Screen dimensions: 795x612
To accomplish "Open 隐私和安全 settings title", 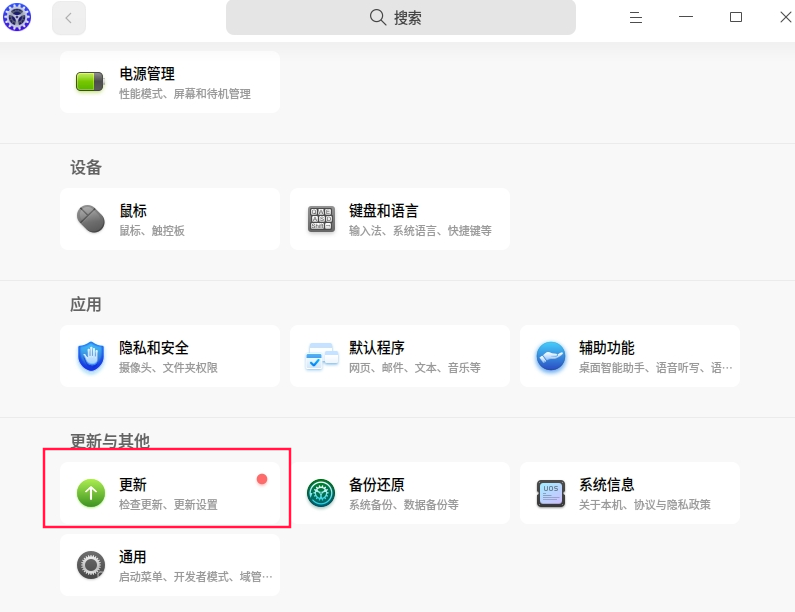I will click(x=154, y=348).
